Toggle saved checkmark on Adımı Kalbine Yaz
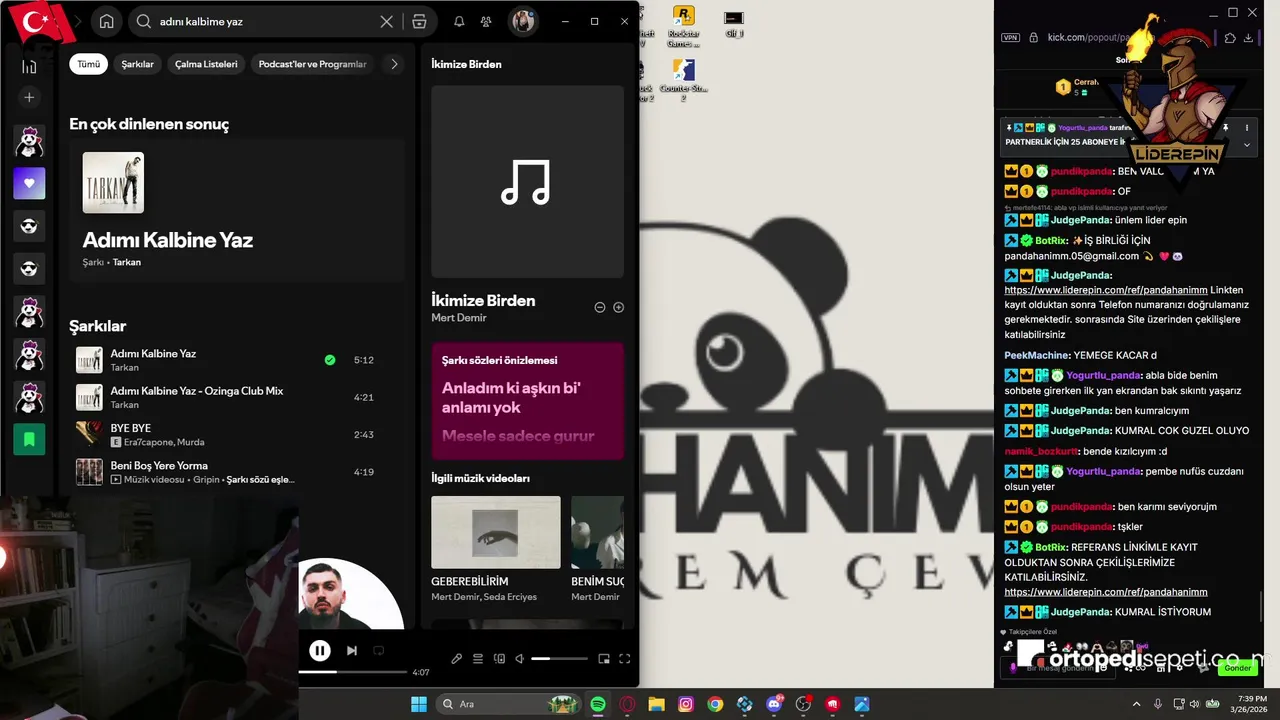 (330, 360)
